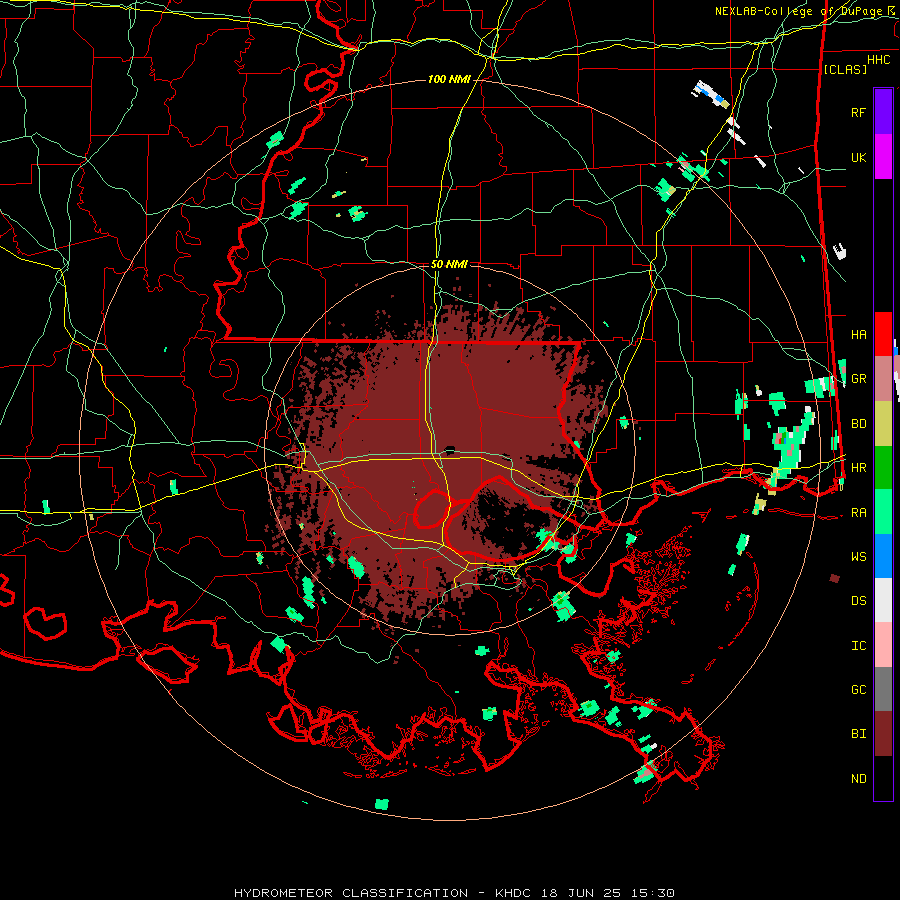Viewport: 900px width, 900px height.
Task: Click the 'UK' legend label
Action: pyautogui.click(x=858, y=157)
